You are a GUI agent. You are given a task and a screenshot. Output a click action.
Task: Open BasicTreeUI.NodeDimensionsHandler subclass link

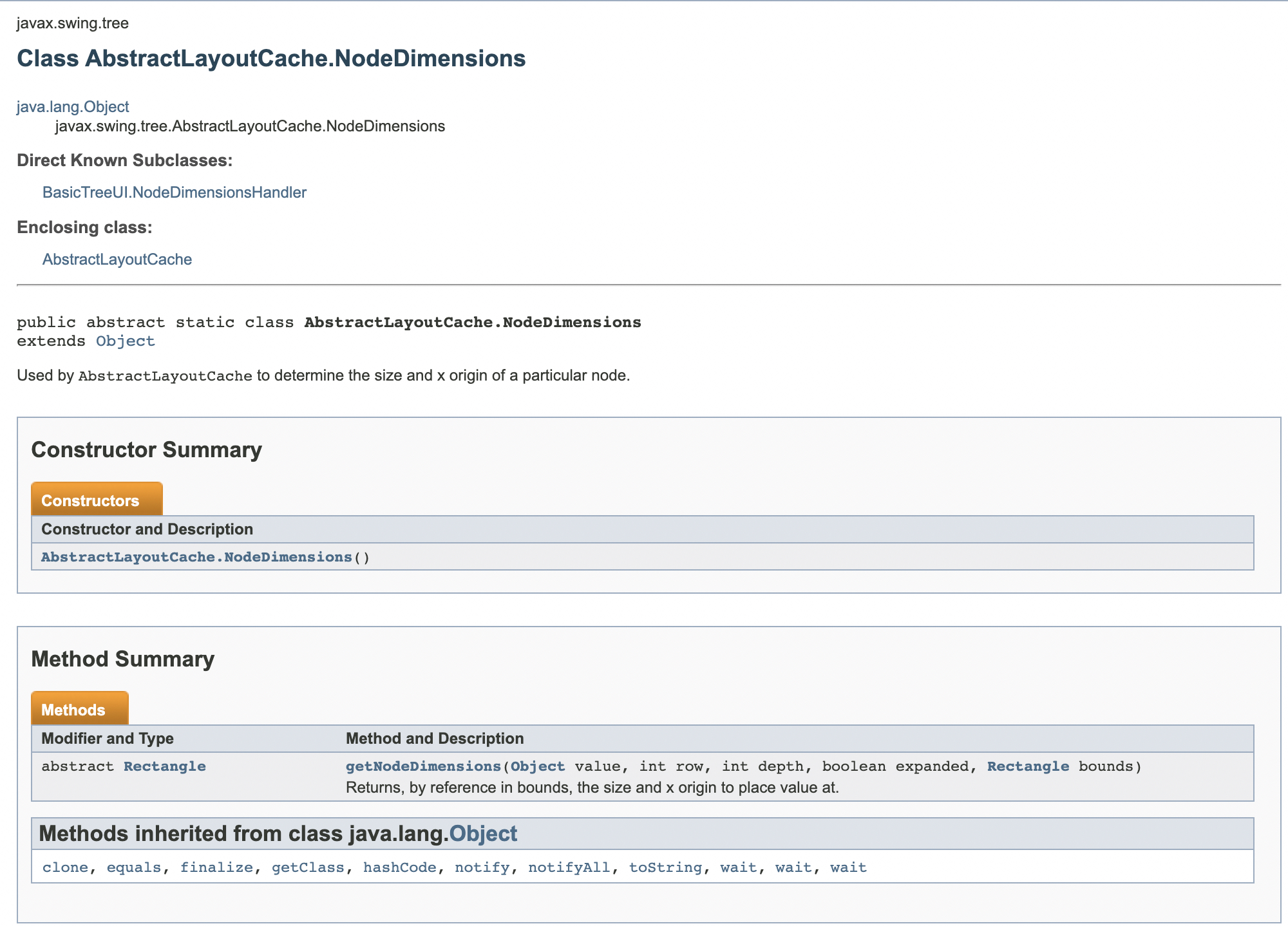(174, 193)
